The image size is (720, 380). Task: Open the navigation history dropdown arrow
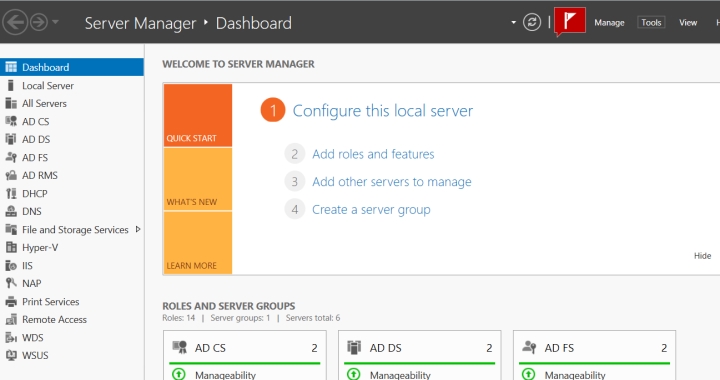click(55, 22)
